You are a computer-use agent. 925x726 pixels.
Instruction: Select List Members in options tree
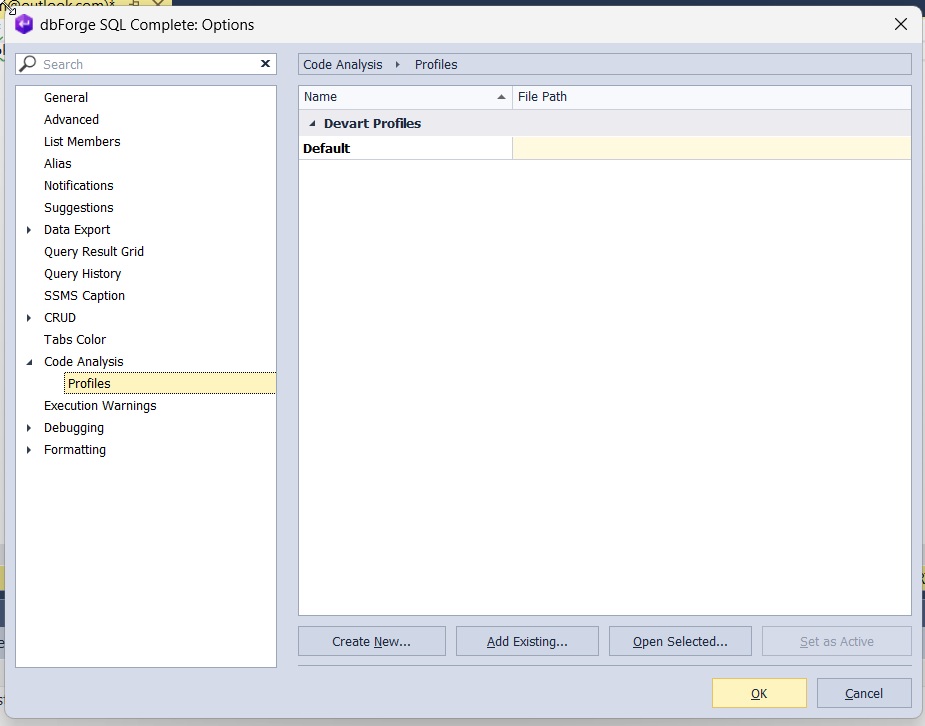point(82,142)
